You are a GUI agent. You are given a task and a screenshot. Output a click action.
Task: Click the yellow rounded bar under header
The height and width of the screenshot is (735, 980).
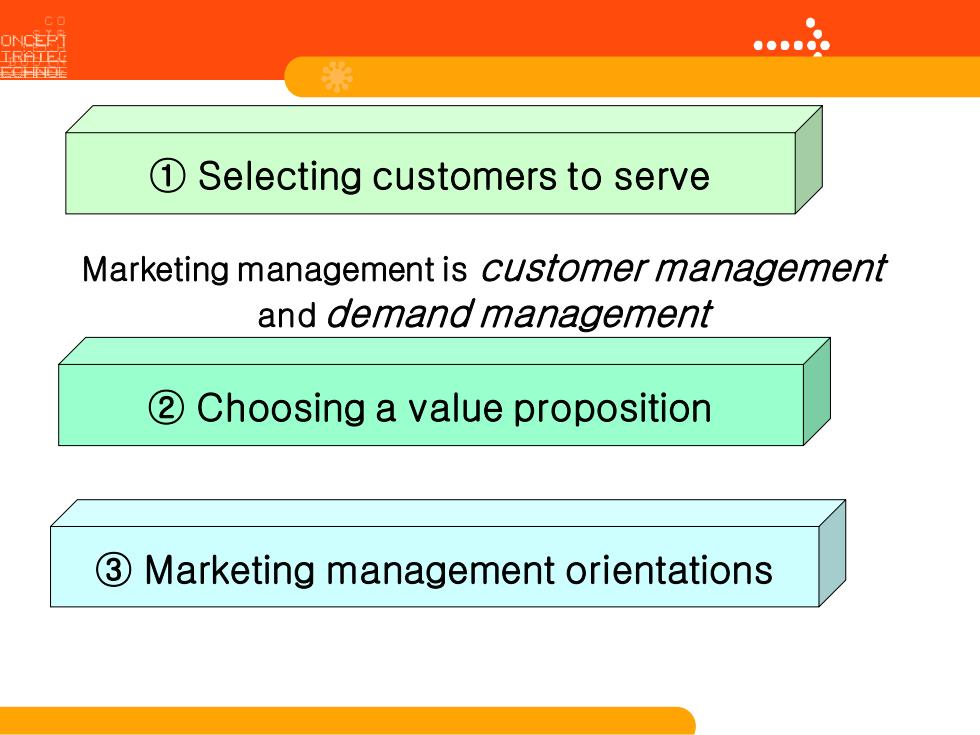click(632, 77)
